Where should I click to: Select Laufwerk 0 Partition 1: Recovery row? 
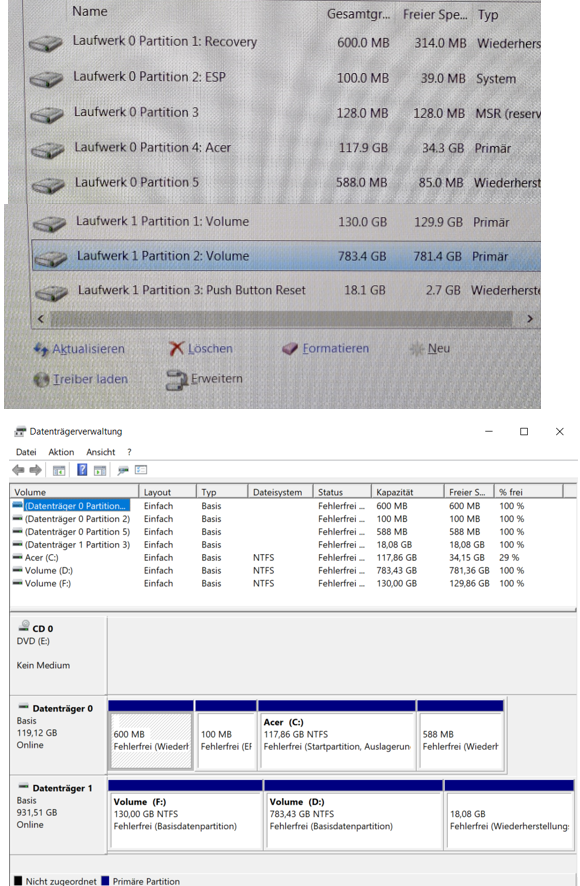284,42
